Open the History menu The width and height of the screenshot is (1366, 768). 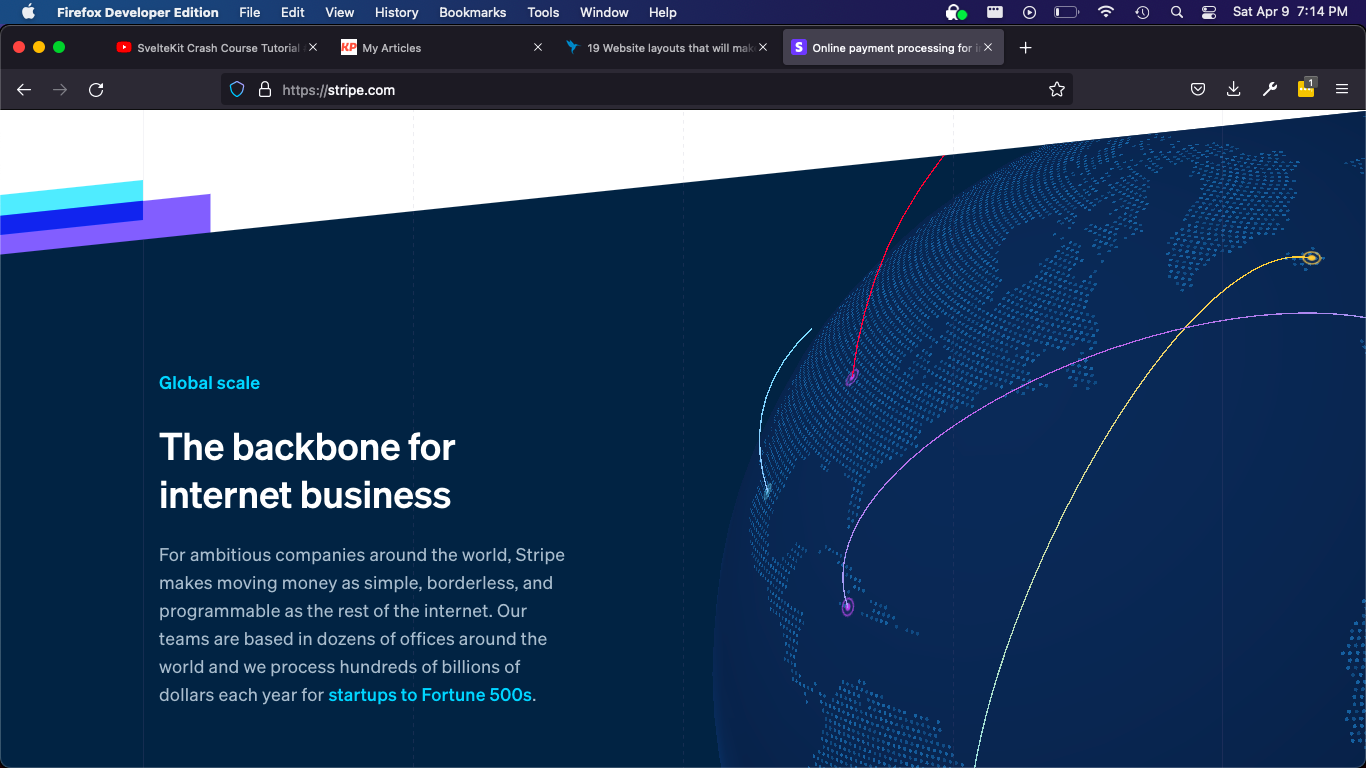pyautogui.click(x=397, y=12)
